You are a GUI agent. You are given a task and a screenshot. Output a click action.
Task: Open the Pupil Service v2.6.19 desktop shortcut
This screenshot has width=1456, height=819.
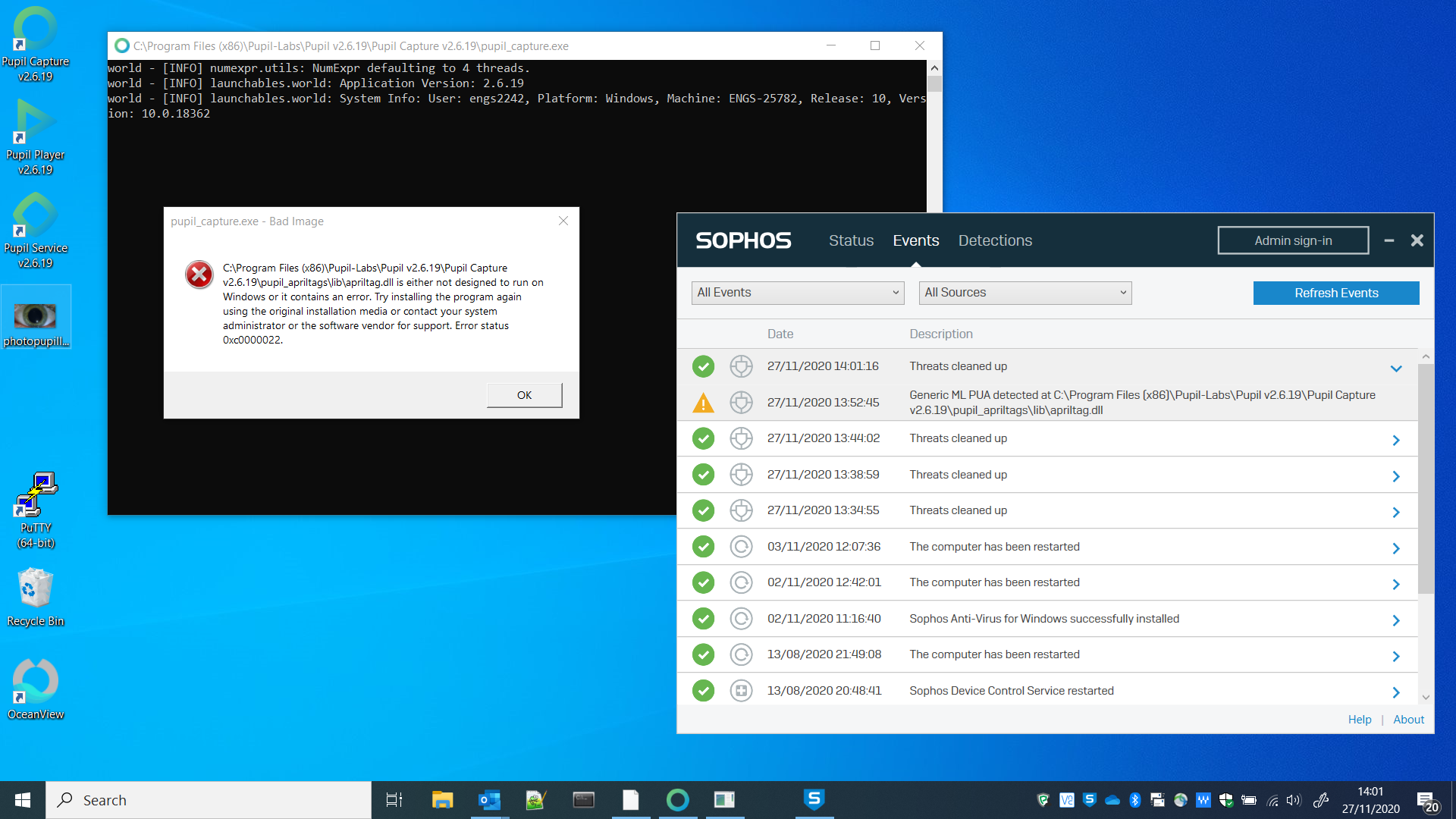click(36, 231)
